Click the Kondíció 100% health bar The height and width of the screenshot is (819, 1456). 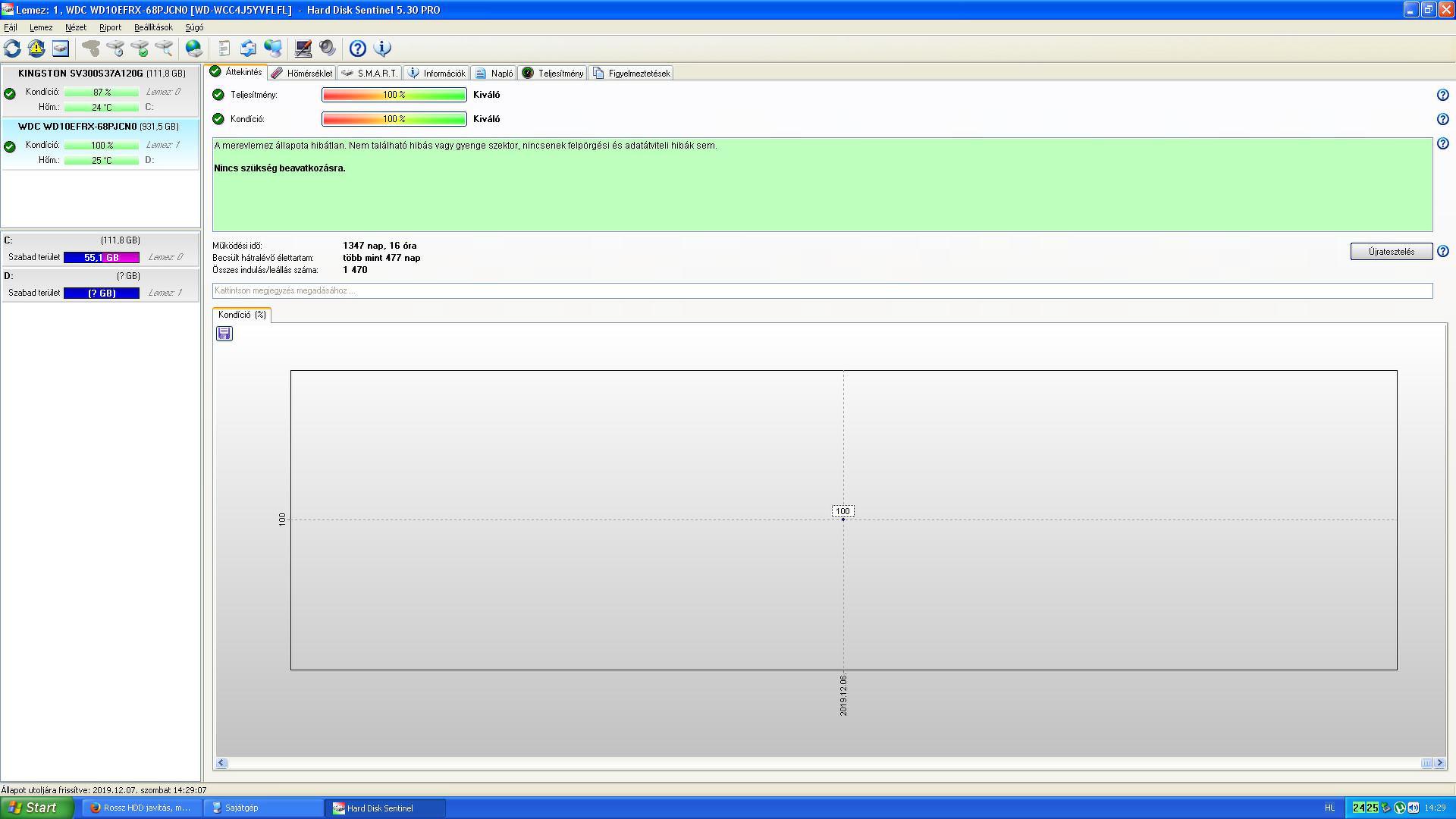pos(394,119)
